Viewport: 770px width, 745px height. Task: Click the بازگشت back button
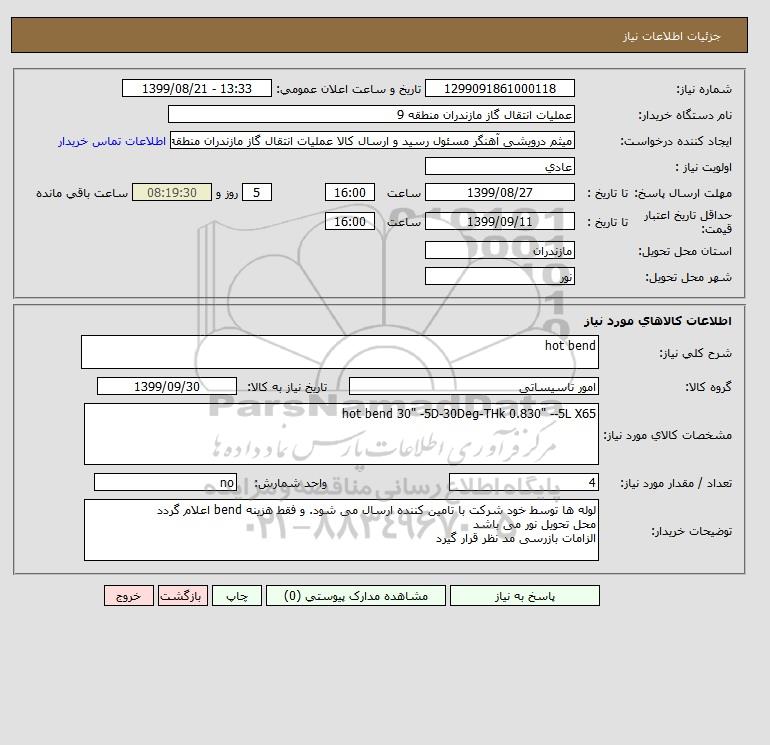183,596
